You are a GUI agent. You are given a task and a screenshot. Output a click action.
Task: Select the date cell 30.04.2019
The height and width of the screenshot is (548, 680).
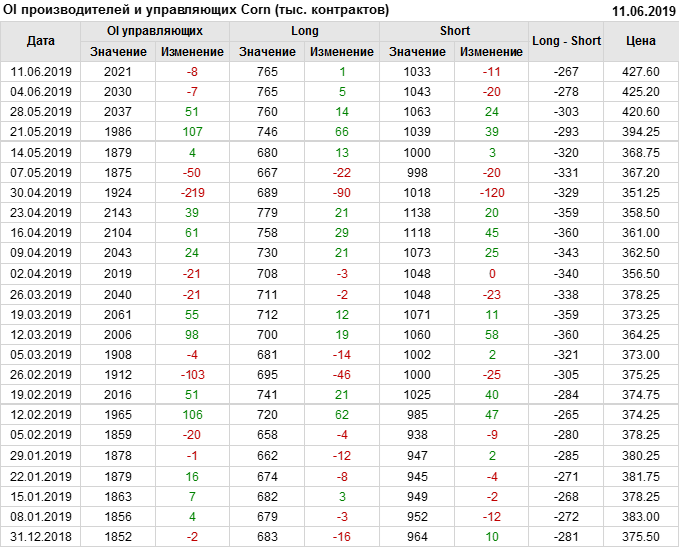pos(41,193)
